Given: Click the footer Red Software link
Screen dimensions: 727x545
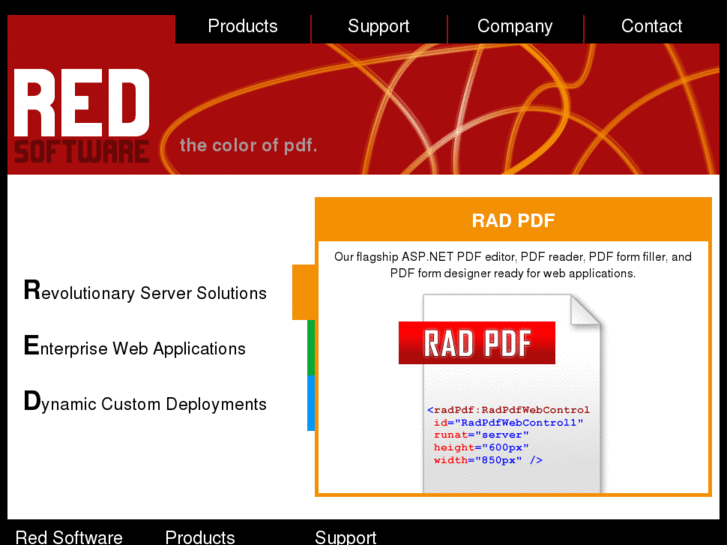Looking at the screenshot, I should [69, 538].
